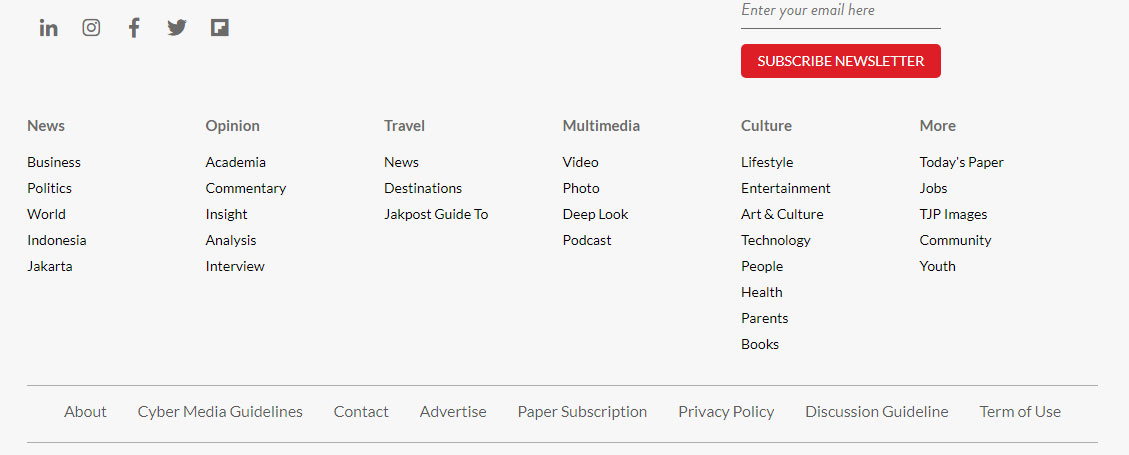Open the Privacy Policy page

point(726,412)
